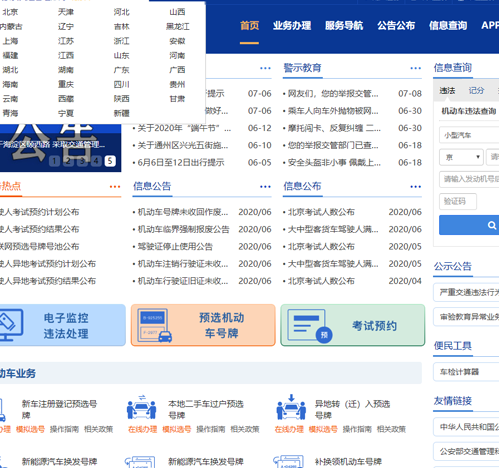Open the 严重交通违法行为 notice

coord(466,292)
